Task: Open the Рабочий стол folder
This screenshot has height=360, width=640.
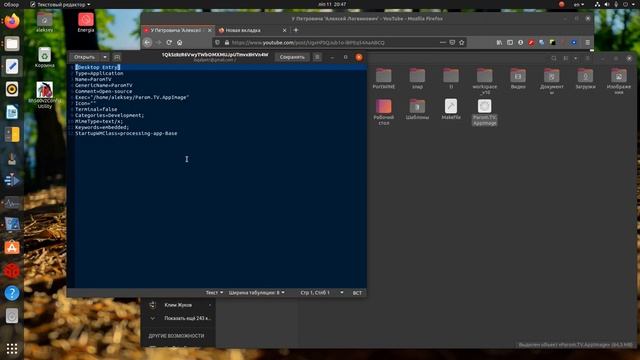Action: (384, 112)
